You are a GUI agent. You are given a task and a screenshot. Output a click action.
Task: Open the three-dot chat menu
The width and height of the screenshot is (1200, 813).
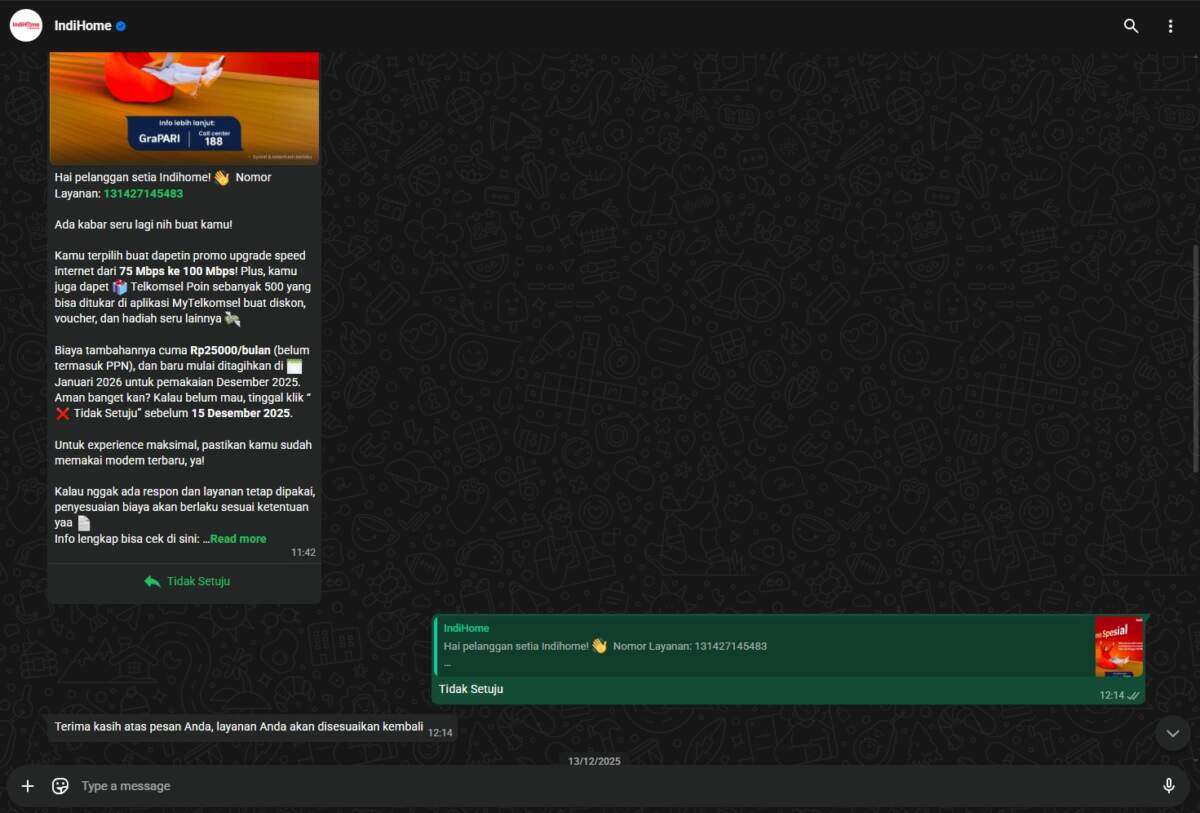coord(1170,26)
